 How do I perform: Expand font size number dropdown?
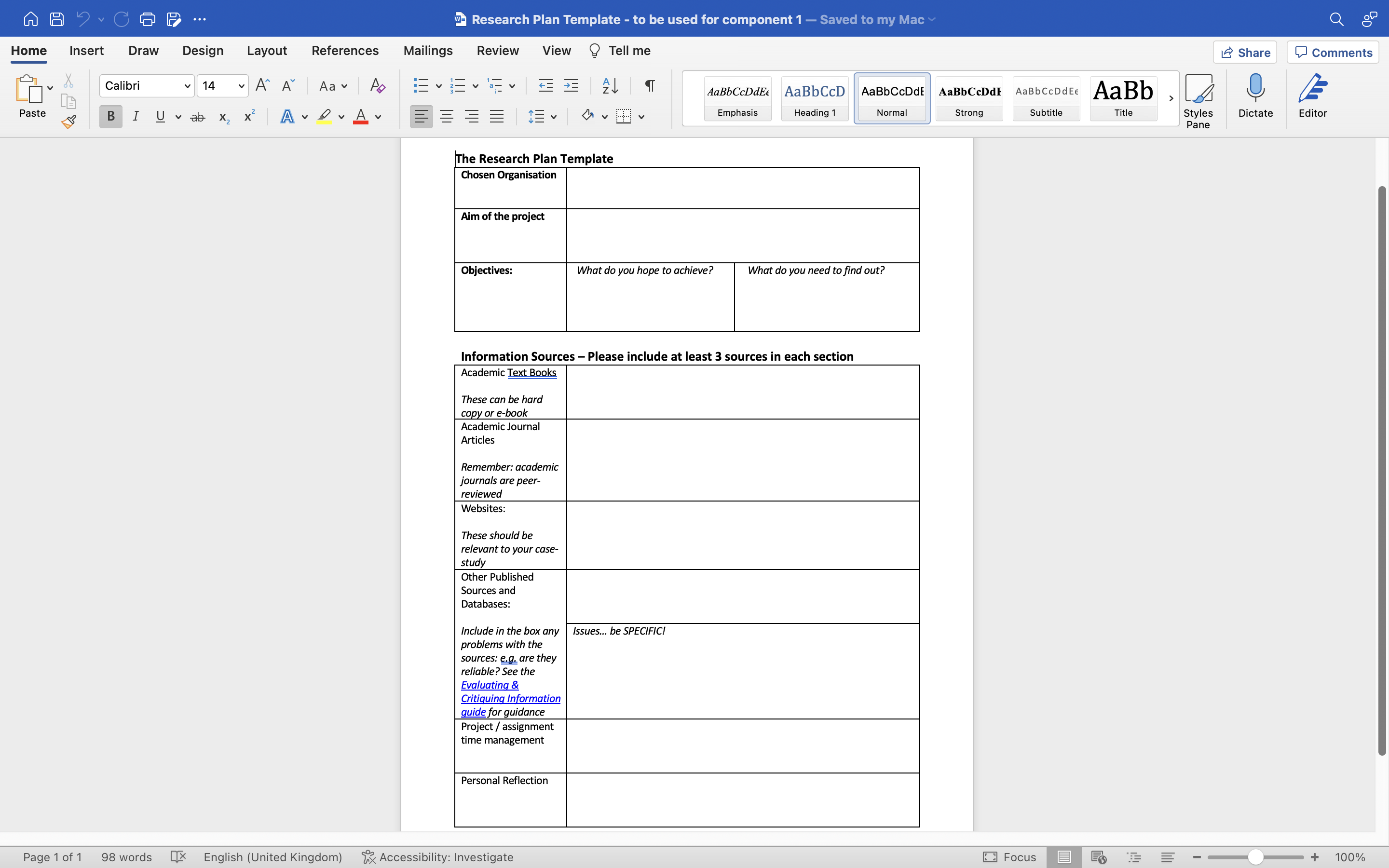243,86
